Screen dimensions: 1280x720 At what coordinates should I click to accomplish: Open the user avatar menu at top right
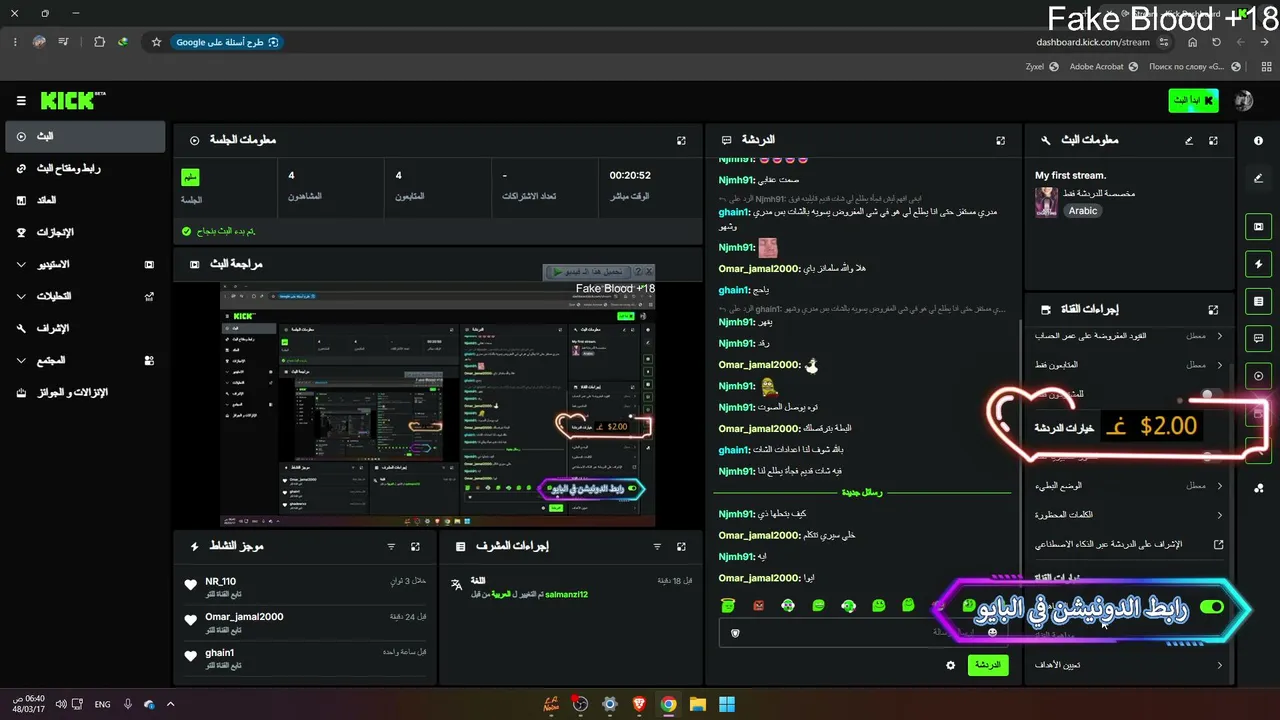click(1244, 101)
